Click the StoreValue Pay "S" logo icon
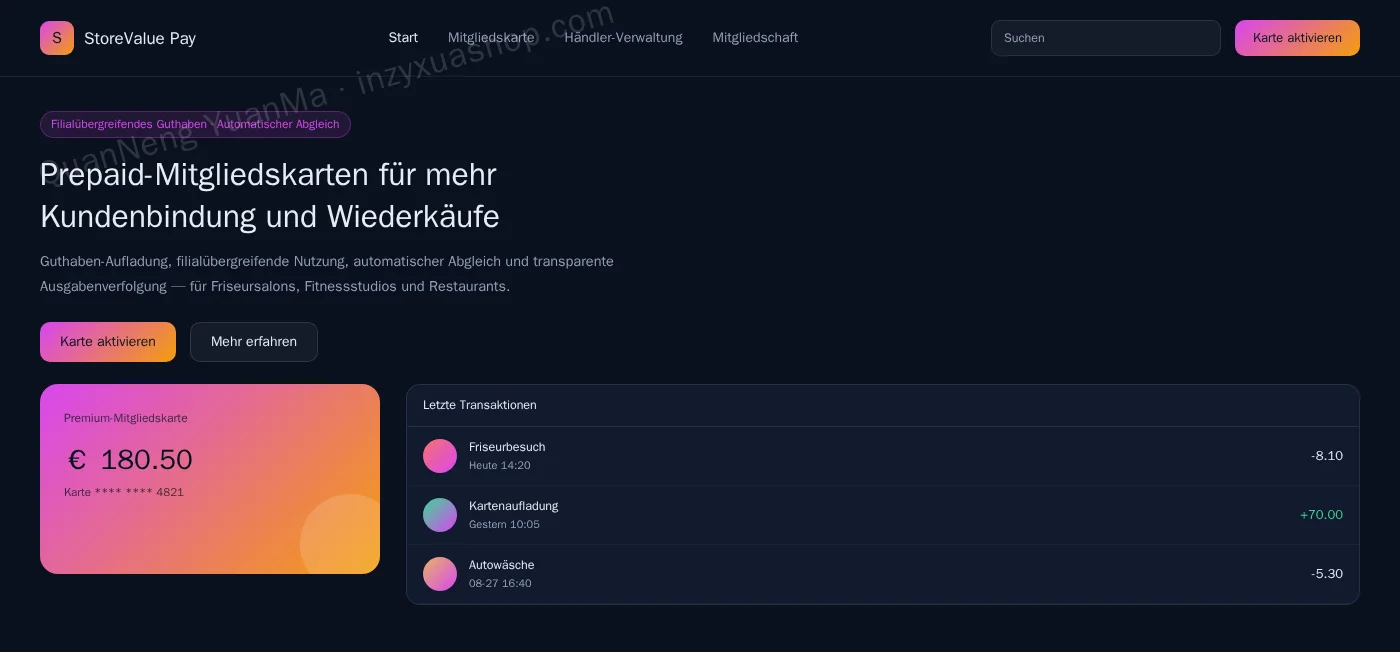 tap(57, 38)
